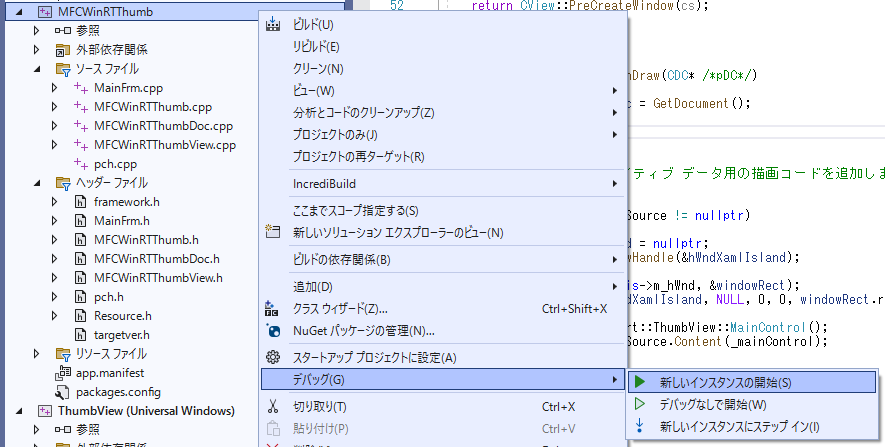
Task: Expand the pch.h tree node
Action: click(x=55, y=297)
